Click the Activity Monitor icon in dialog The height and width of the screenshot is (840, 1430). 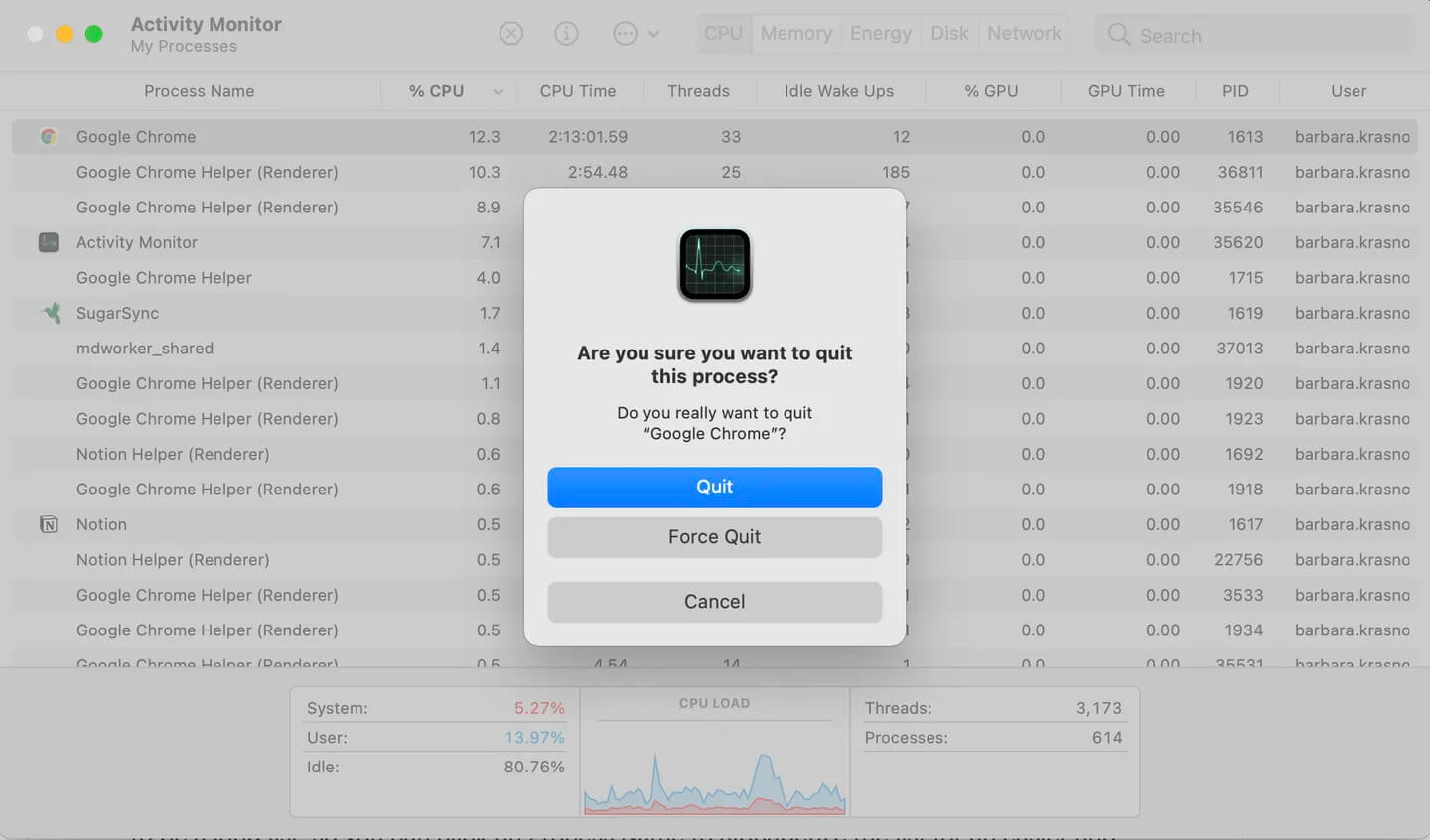(x=714, y=265)
